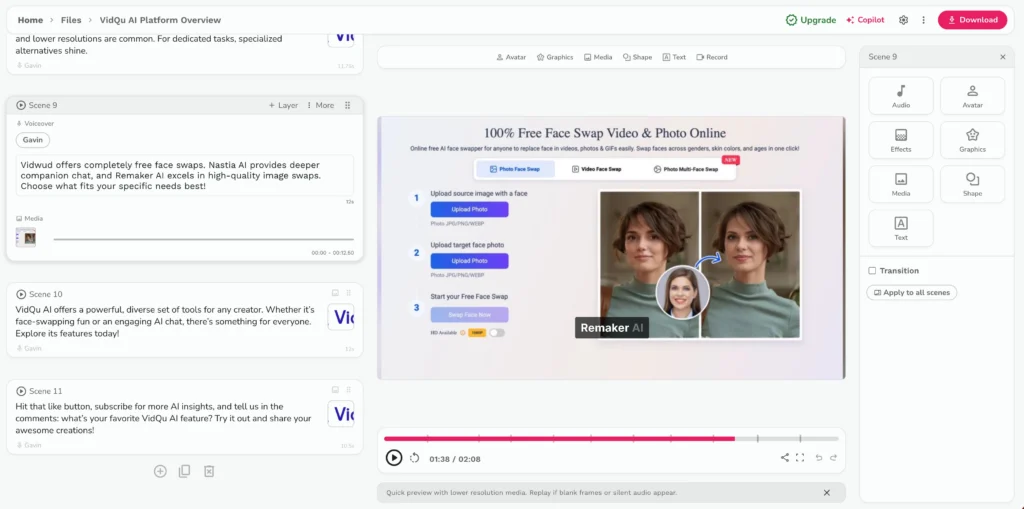Dismiss the quick preview notice
The image size is (1024, 509).
[827, 493]
